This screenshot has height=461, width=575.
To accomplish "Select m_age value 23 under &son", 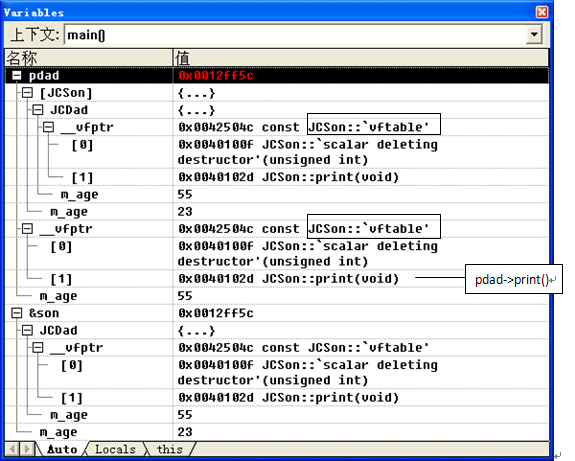I will (185, 432).
